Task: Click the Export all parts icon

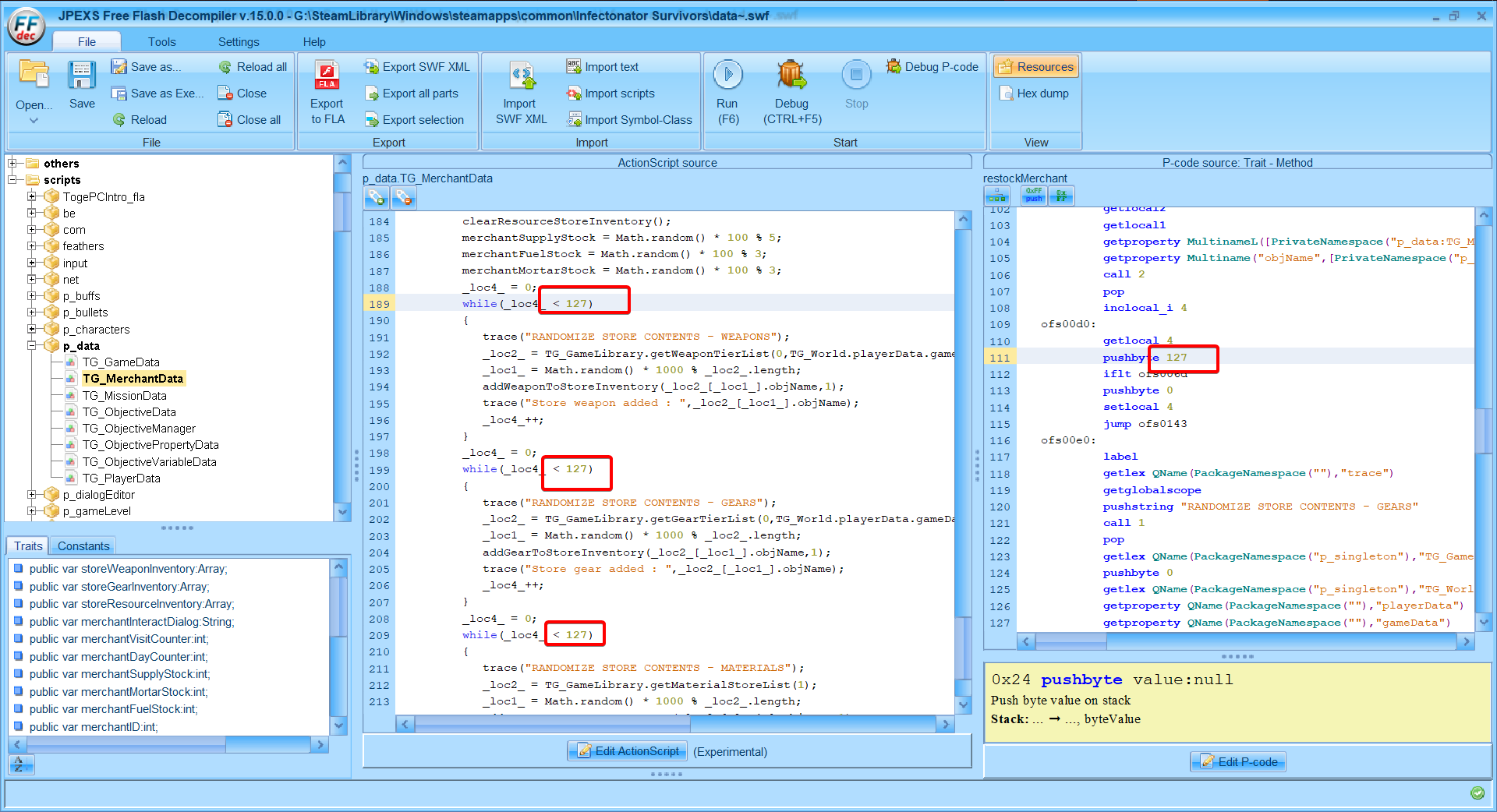Action: coord(371,94)
